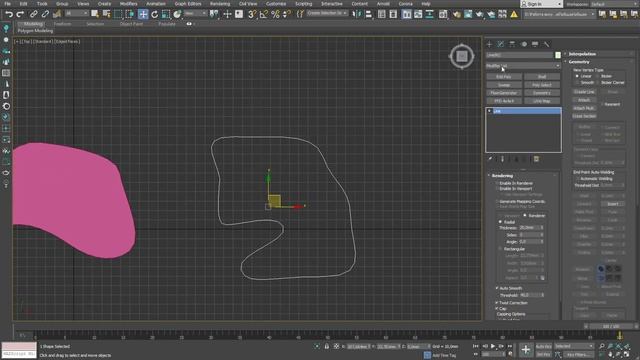The height and width of the screenshot is (360, 640).
Task: Switch to the Modeling ribbon tab
Action: point(33,24)
